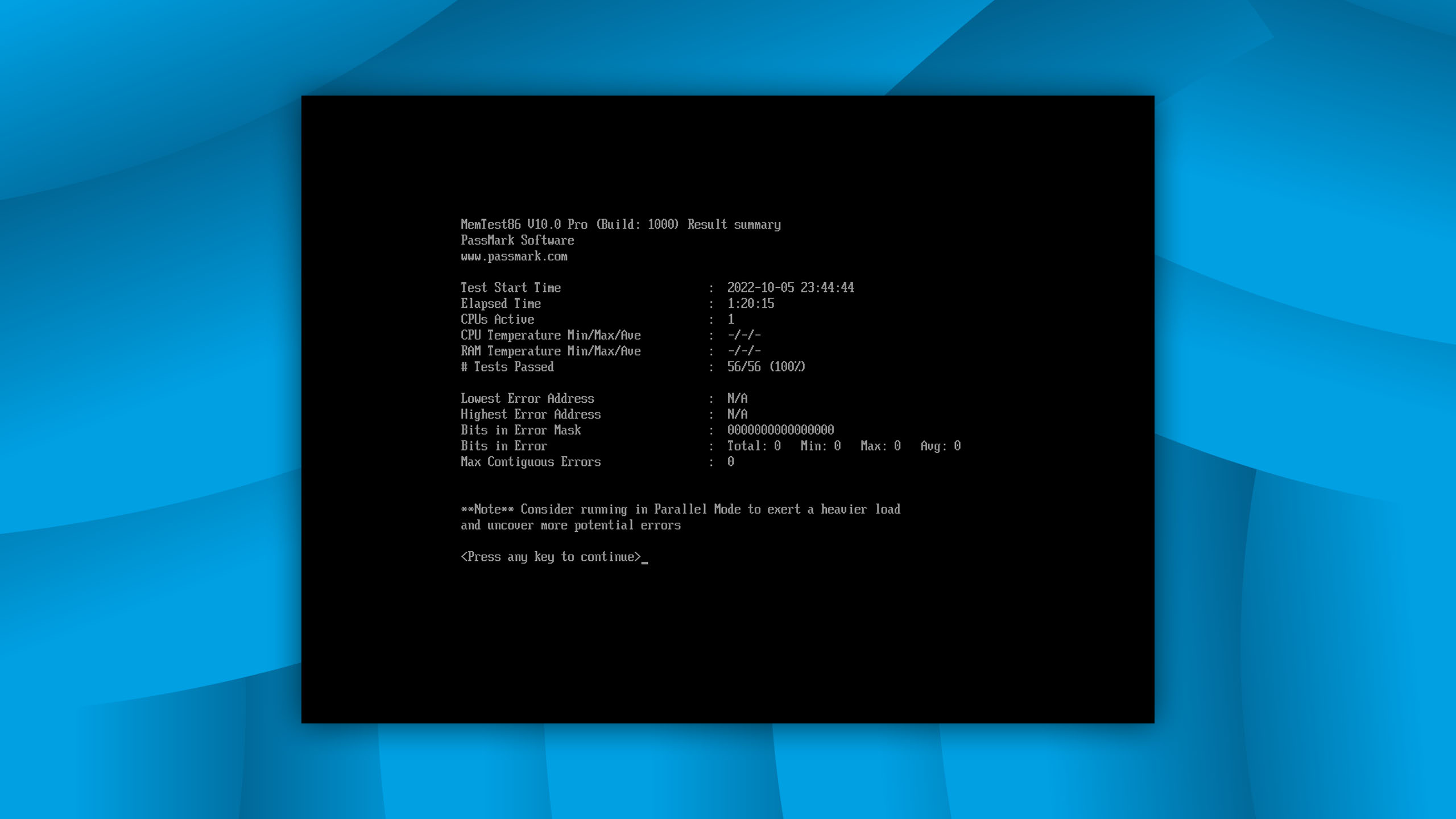Click the Elapsed Time label

(500, 304)
